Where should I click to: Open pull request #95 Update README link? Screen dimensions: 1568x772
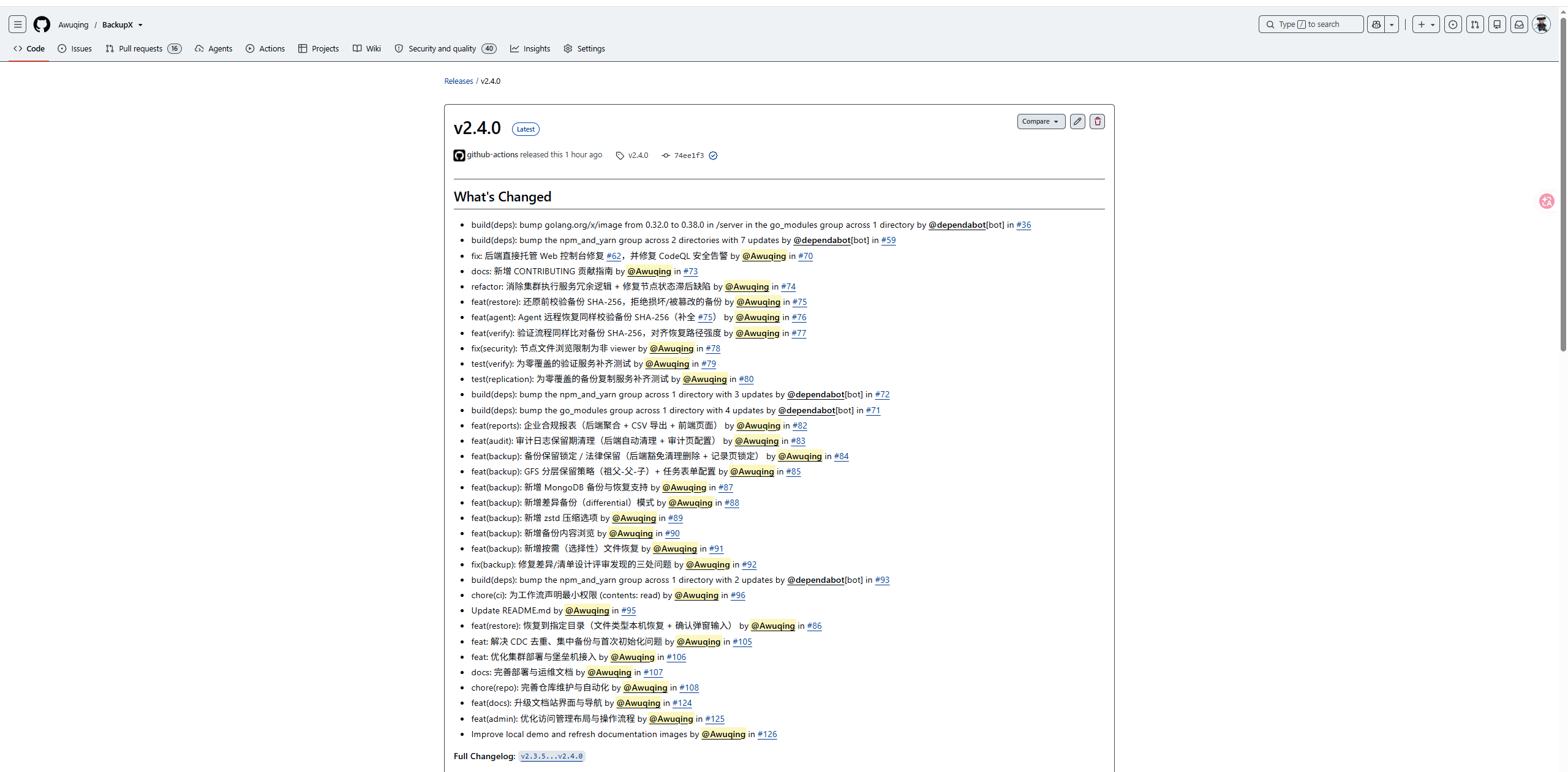click(628, 610)
